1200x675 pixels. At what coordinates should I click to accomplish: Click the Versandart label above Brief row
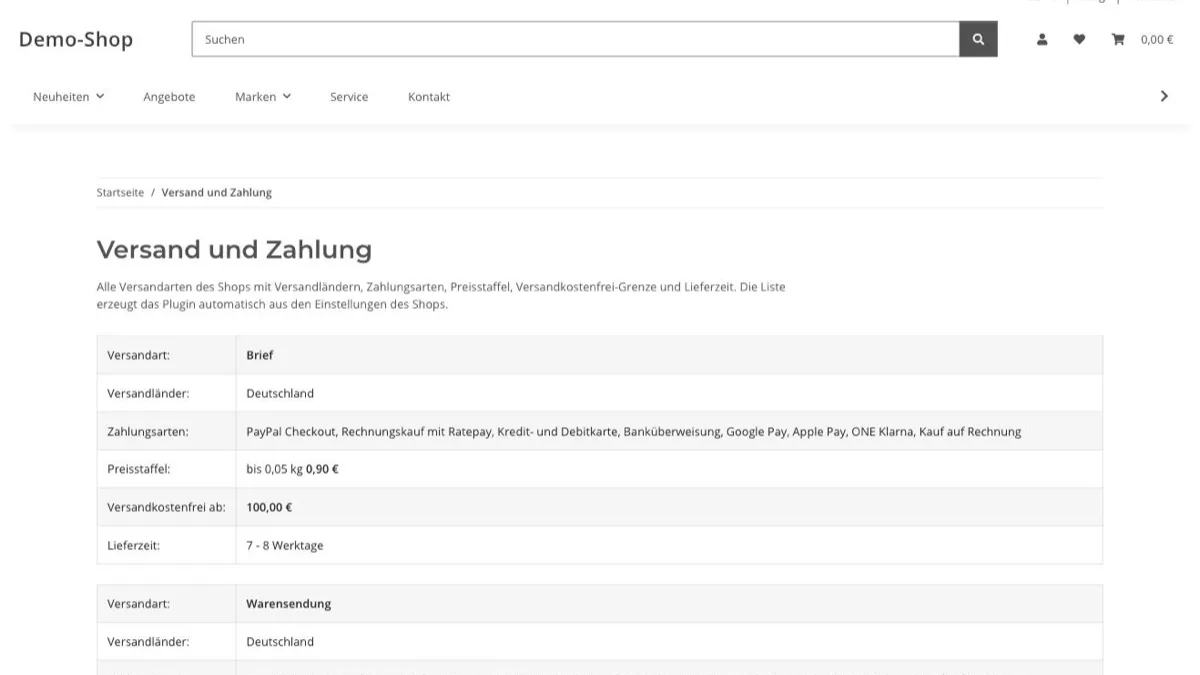[138, 355]
